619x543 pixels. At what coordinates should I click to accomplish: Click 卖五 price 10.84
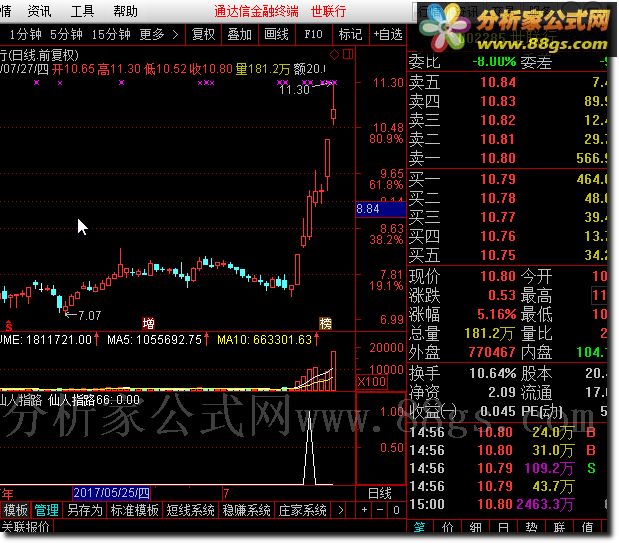point(497,82)
